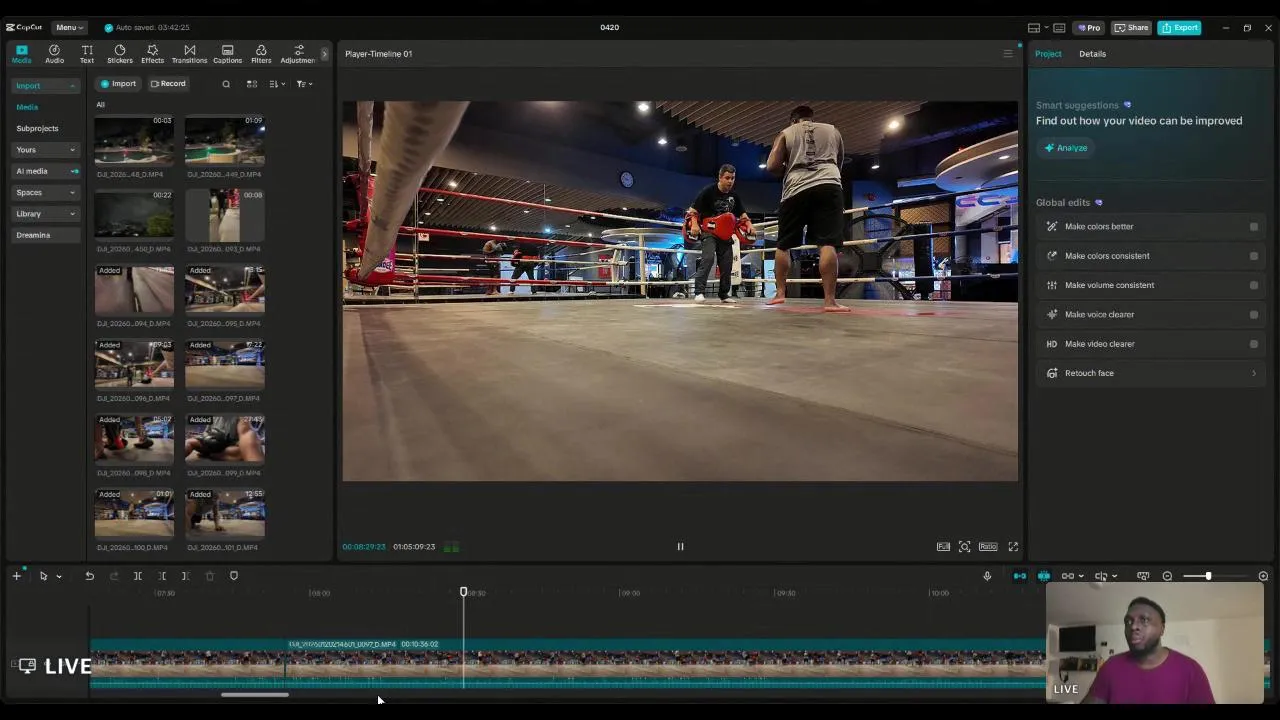Click the Import media button
The image size is (1280, 720).
click(x=118, y=84)
